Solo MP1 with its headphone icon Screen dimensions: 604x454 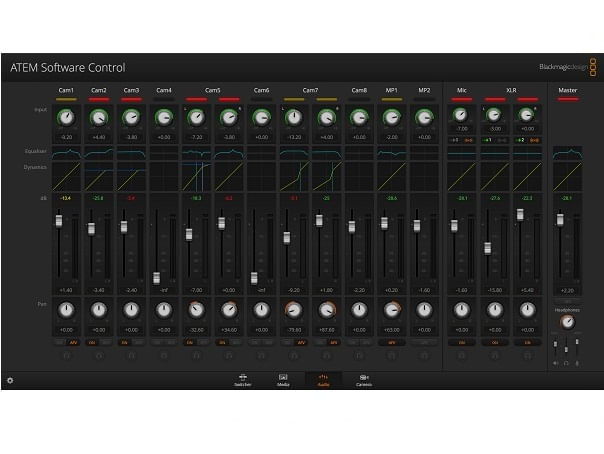(x=392, y=355)
